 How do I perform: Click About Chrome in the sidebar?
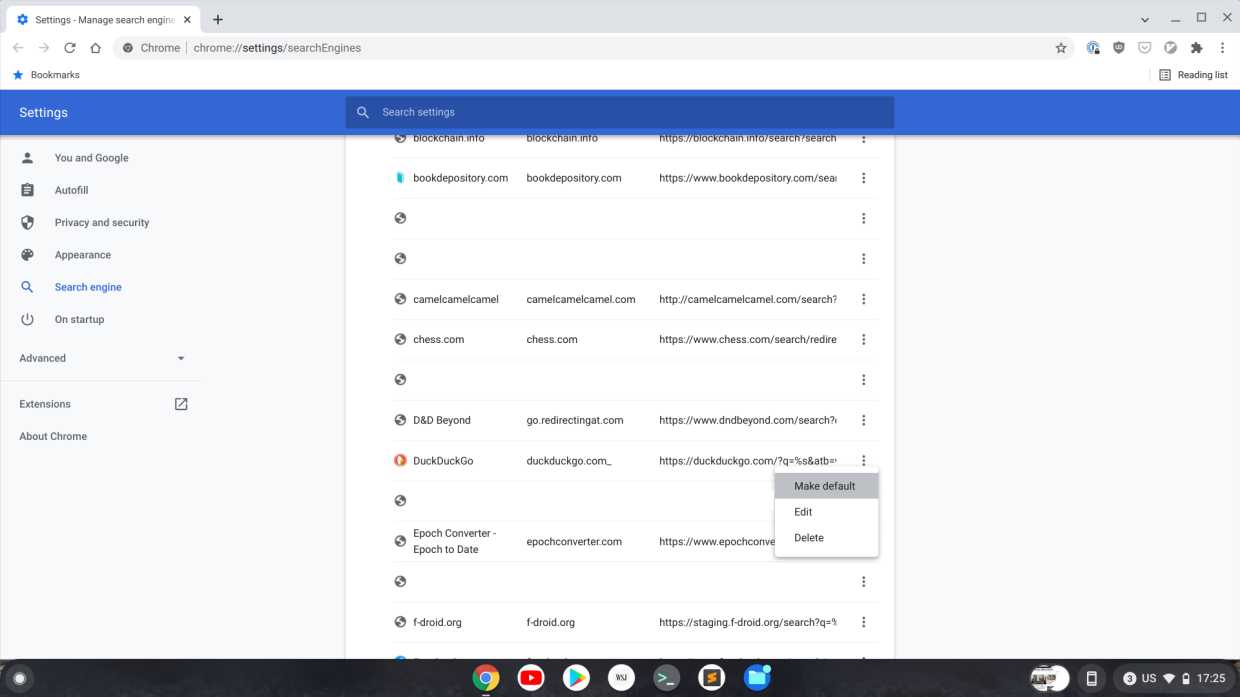tap(52, 436)
